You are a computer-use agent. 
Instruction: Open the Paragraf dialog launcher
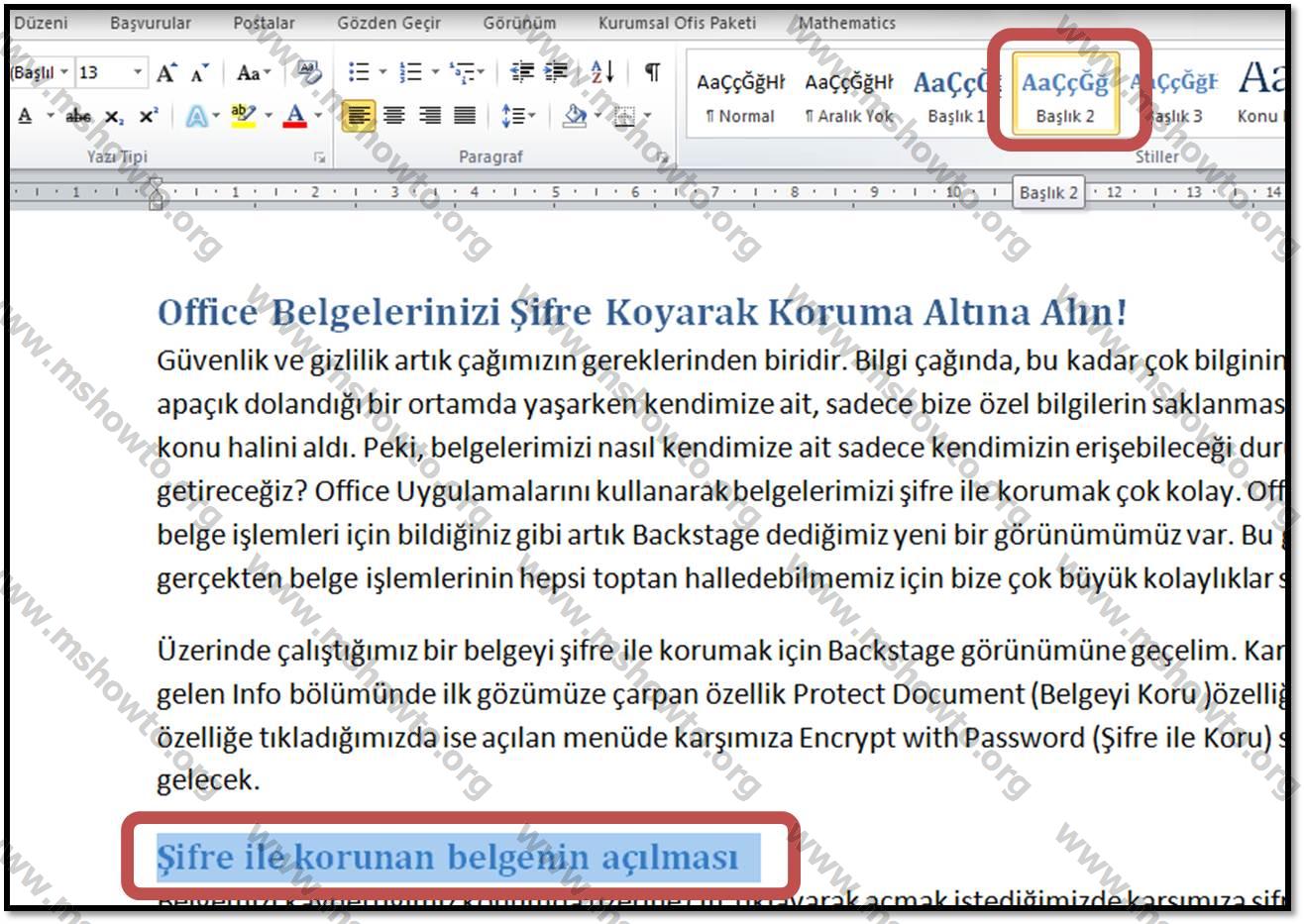tap(661, 157)
